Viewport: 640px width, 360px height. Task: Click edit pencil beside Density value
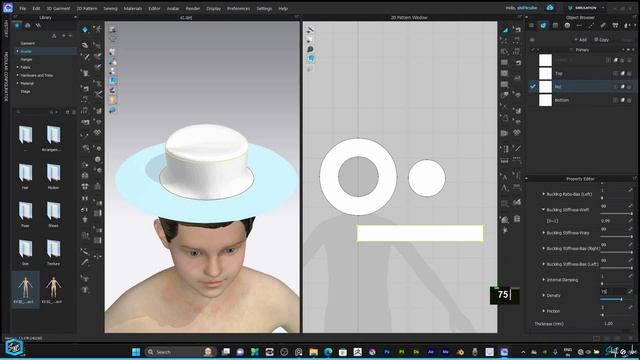[631, 291]
